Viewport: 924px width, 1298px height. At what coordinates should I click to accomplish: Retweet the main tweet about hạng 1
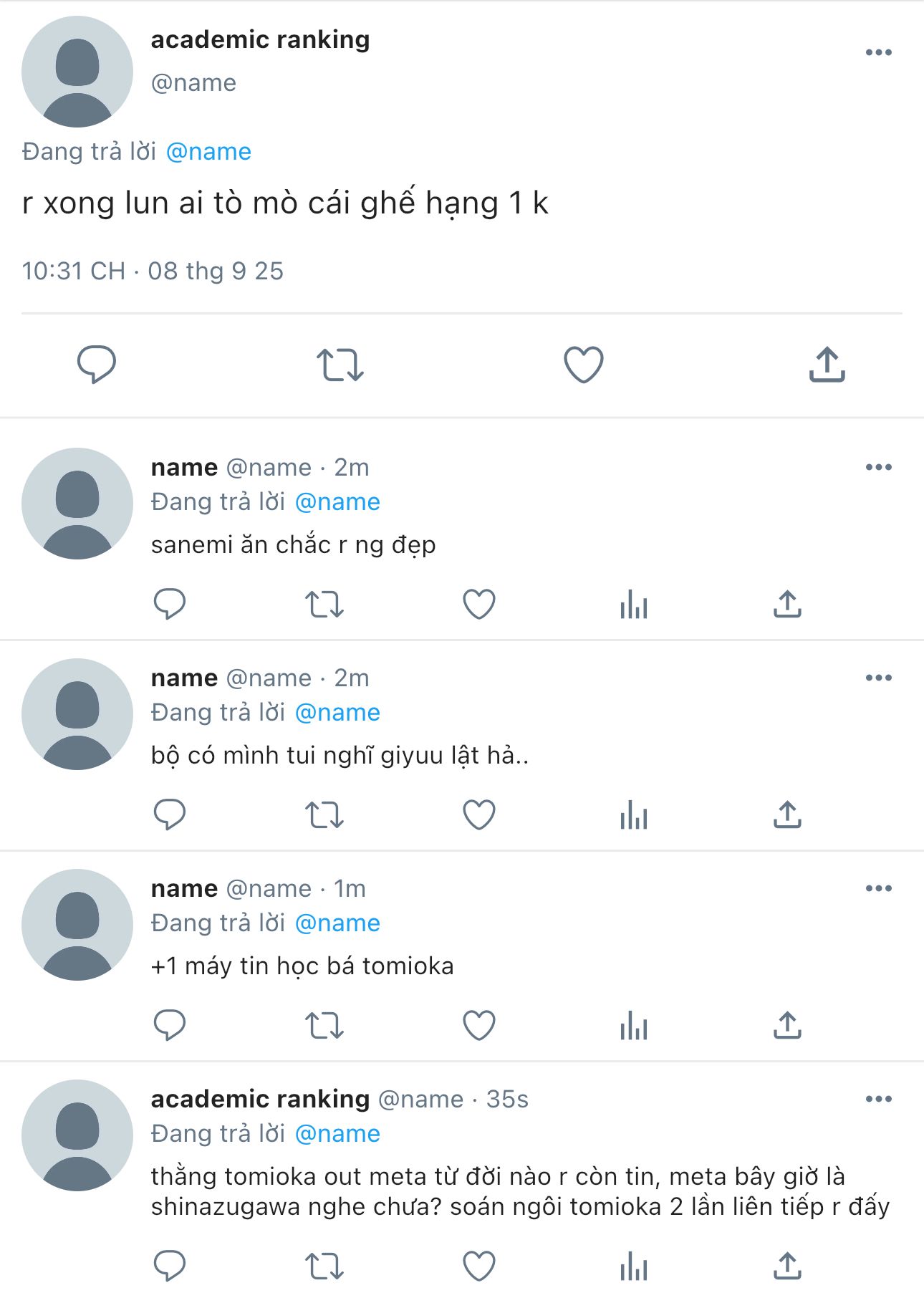click(x=340, y=364)
